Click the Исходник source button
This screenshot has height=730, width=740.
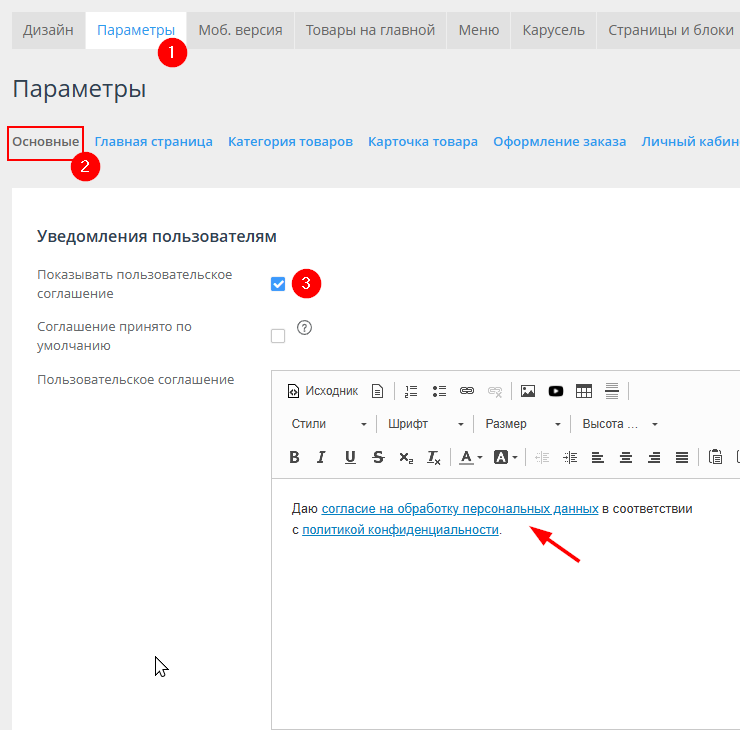coord(323,391)
